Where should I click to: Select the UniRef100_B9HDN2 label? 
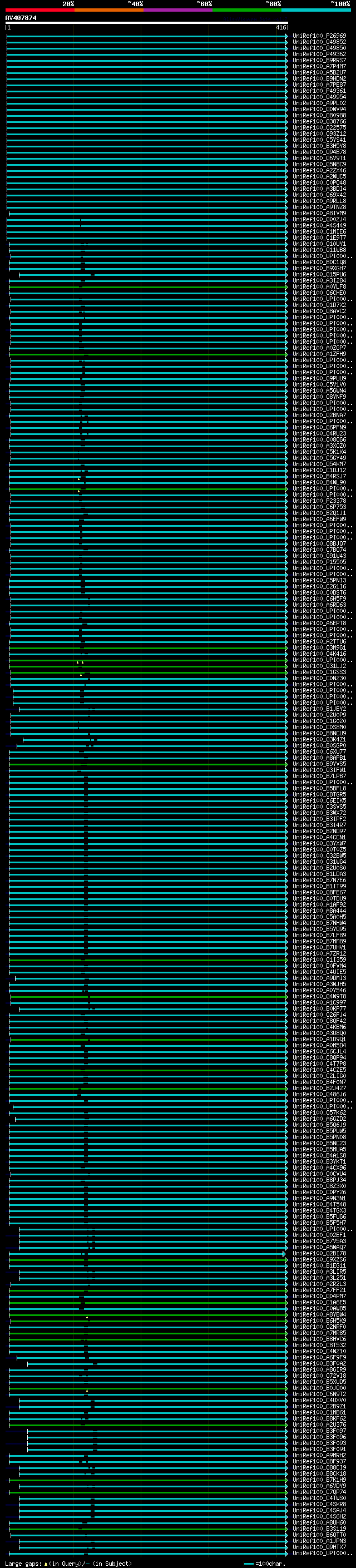319,78
